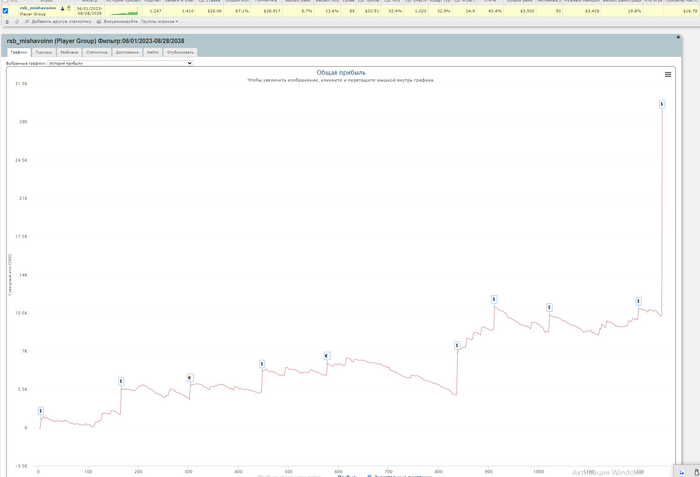The height and width of the screenshot is (477, 700).
Task: Open the graph selection dropdown
Action: pos(120,63)
